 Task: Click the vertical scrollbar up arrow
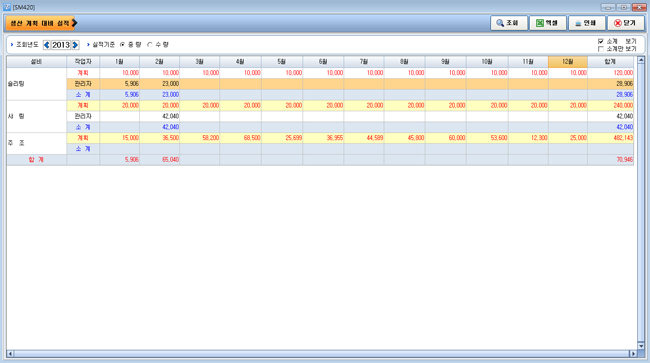641,60
